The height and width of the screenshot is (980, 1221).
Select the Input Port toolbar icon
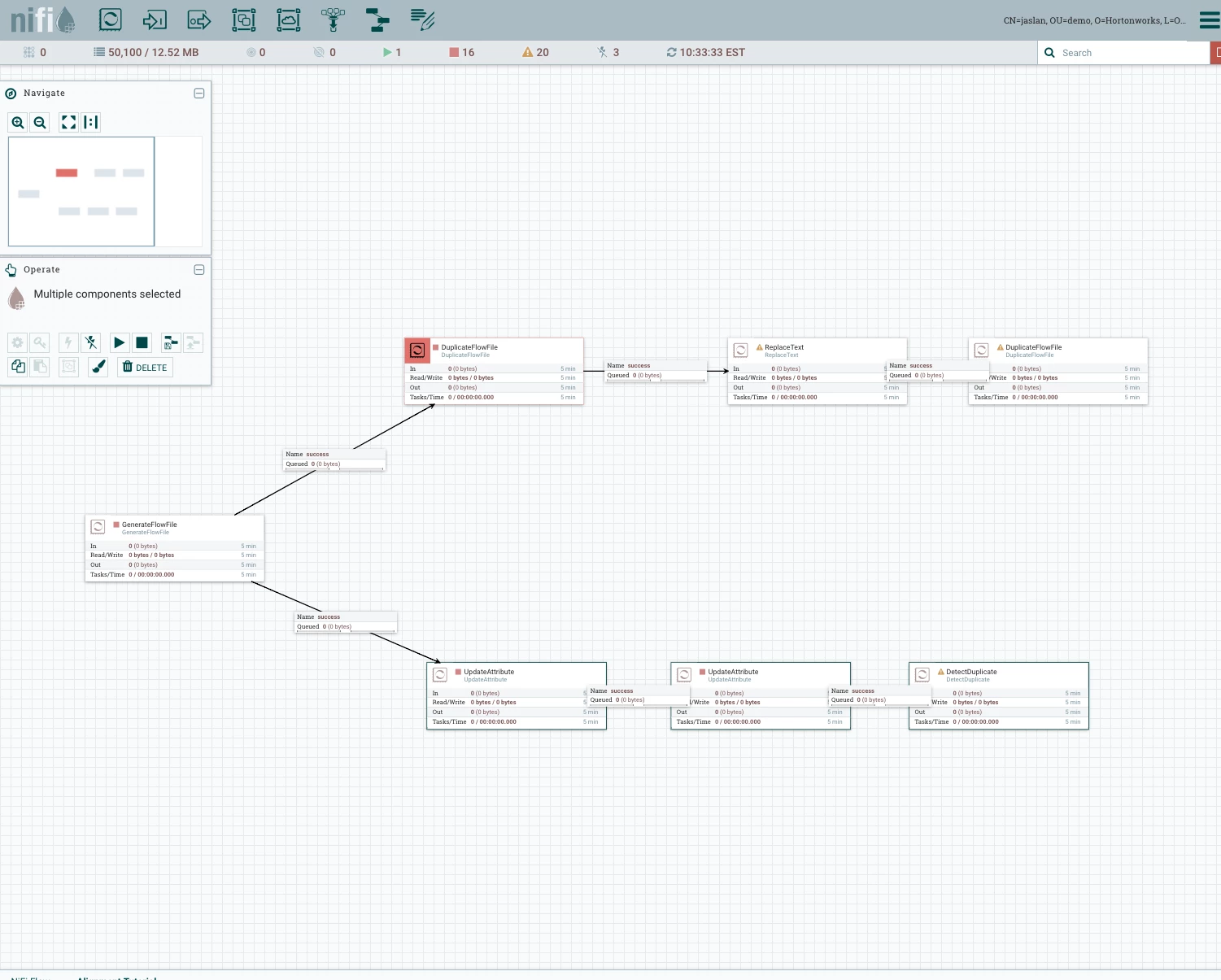155,20
